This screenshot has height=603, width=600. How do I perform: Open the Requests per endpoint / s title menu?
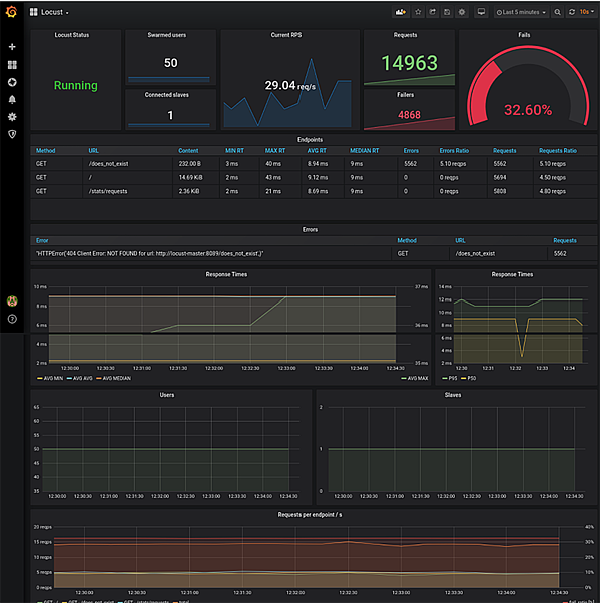[310, 515]
